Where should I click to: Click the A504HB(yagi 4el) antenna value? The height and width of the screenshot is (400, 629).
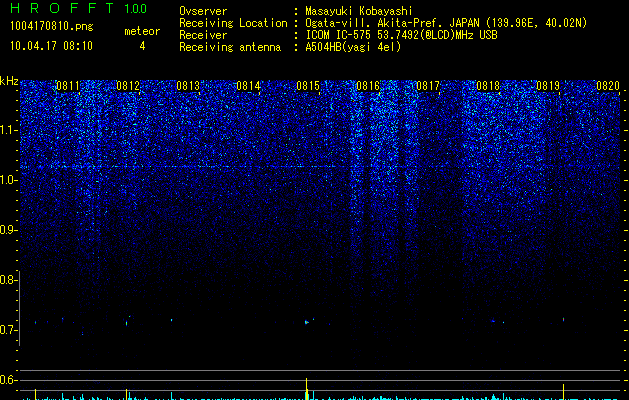(x=353, y=47)
